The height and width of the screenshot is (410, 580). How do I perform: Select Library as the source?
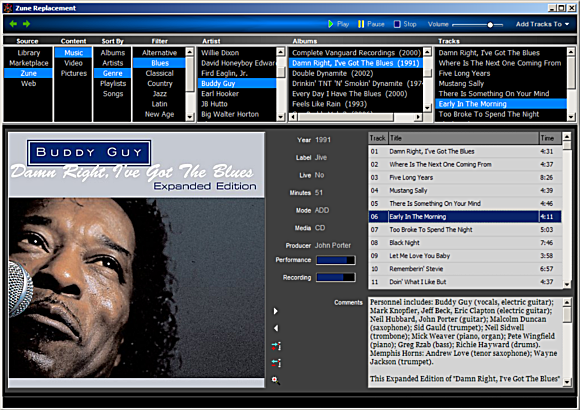coord(28,53)
